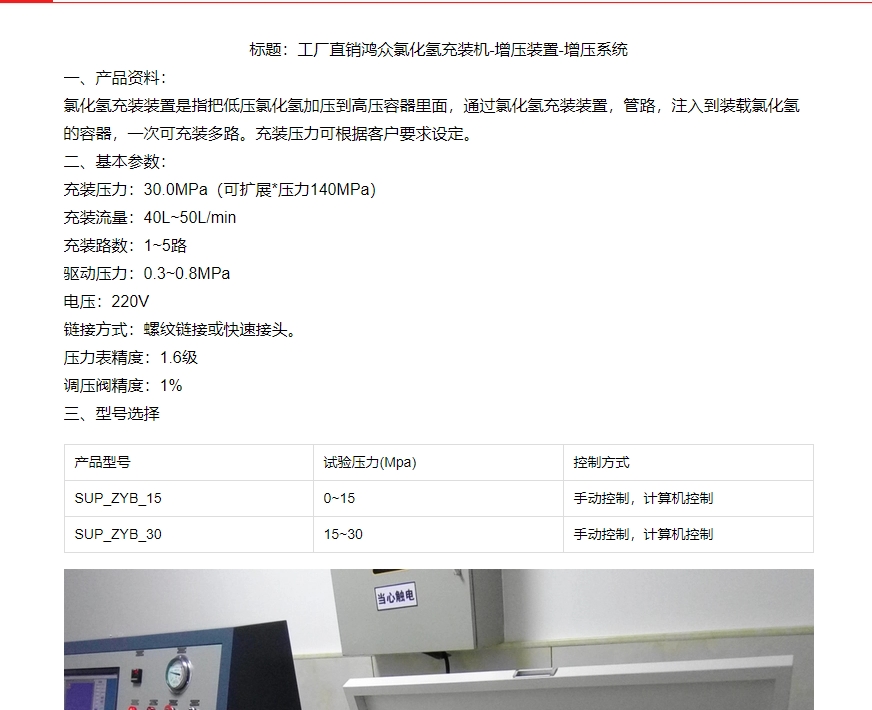Click 手动控制，计算机控制 in SUP_ZYB_15 row
This screenshot has width=872, height=710.
pos(688,499)
